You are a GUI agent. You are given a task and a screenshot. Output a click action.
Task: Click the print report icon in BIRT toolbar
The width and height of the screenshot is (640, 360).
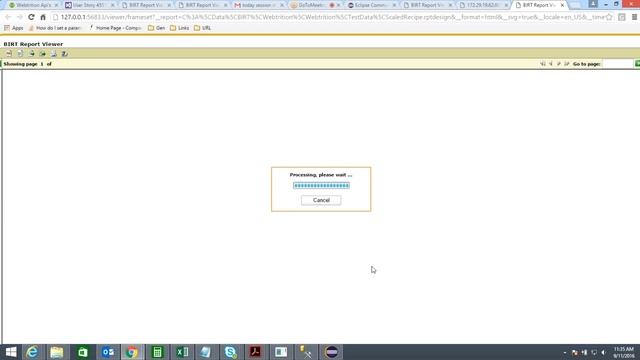(x=53, y=54)
